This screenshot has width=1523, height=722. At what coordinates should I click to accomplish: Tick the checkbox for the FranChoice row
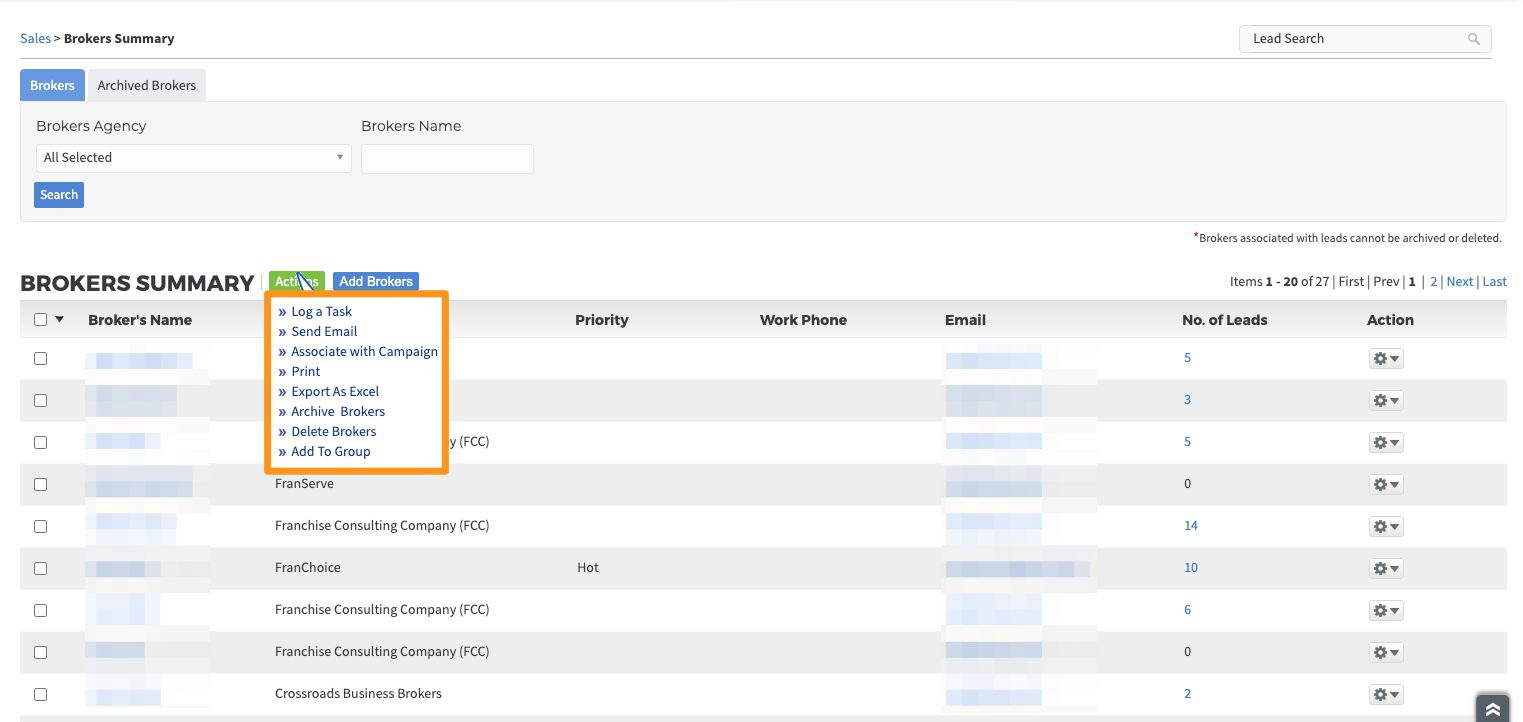pos(41,568)
